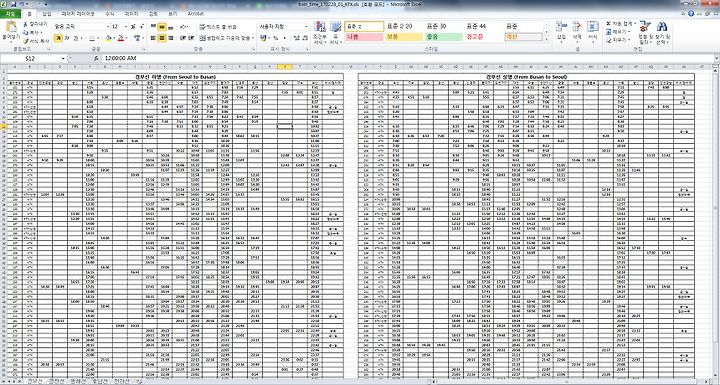Click the Copy (복사) icon
720x385 pixels.
(x=25, y=33)
